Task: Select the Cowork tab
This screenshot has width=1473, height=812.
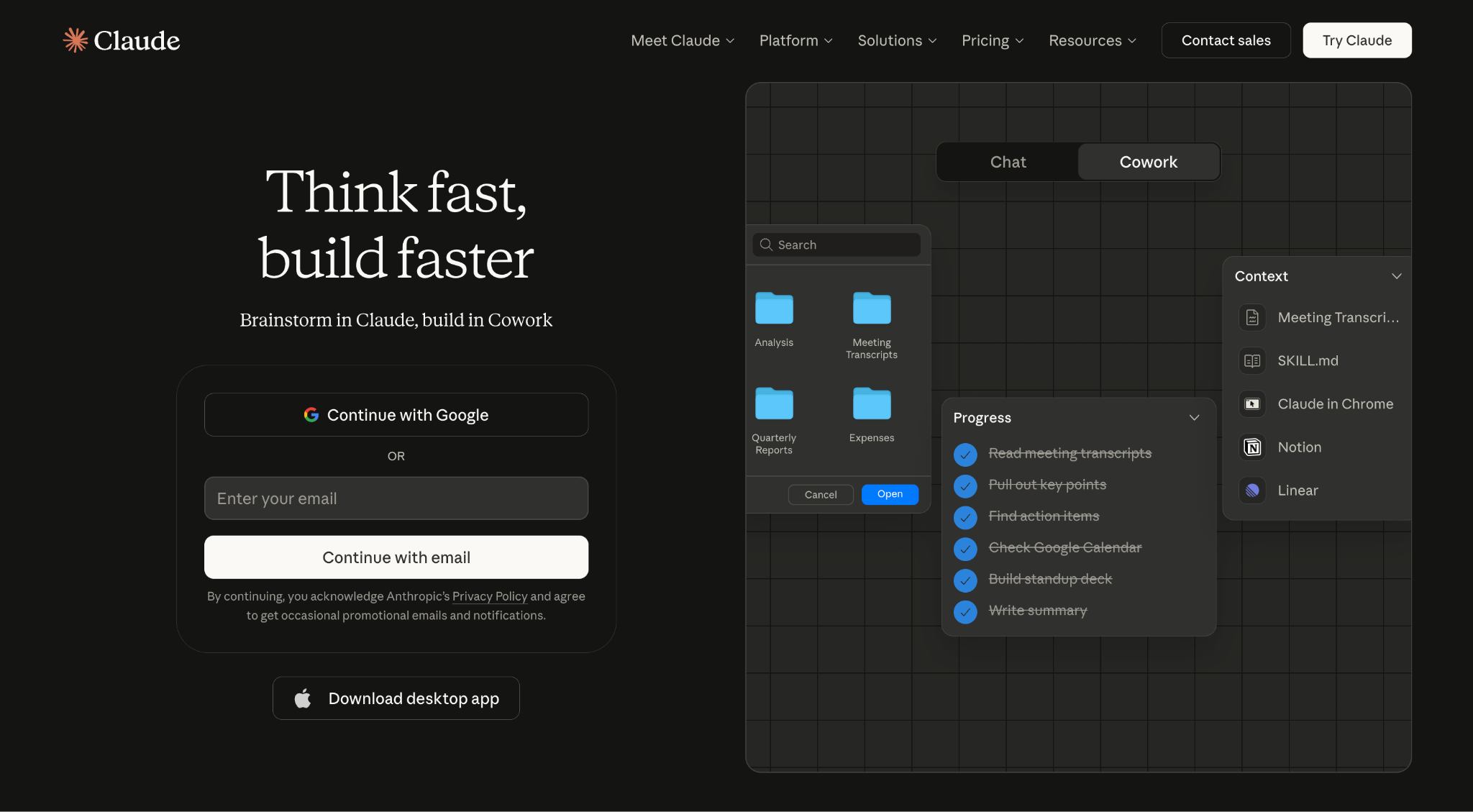Action: tap(1148, 162)
